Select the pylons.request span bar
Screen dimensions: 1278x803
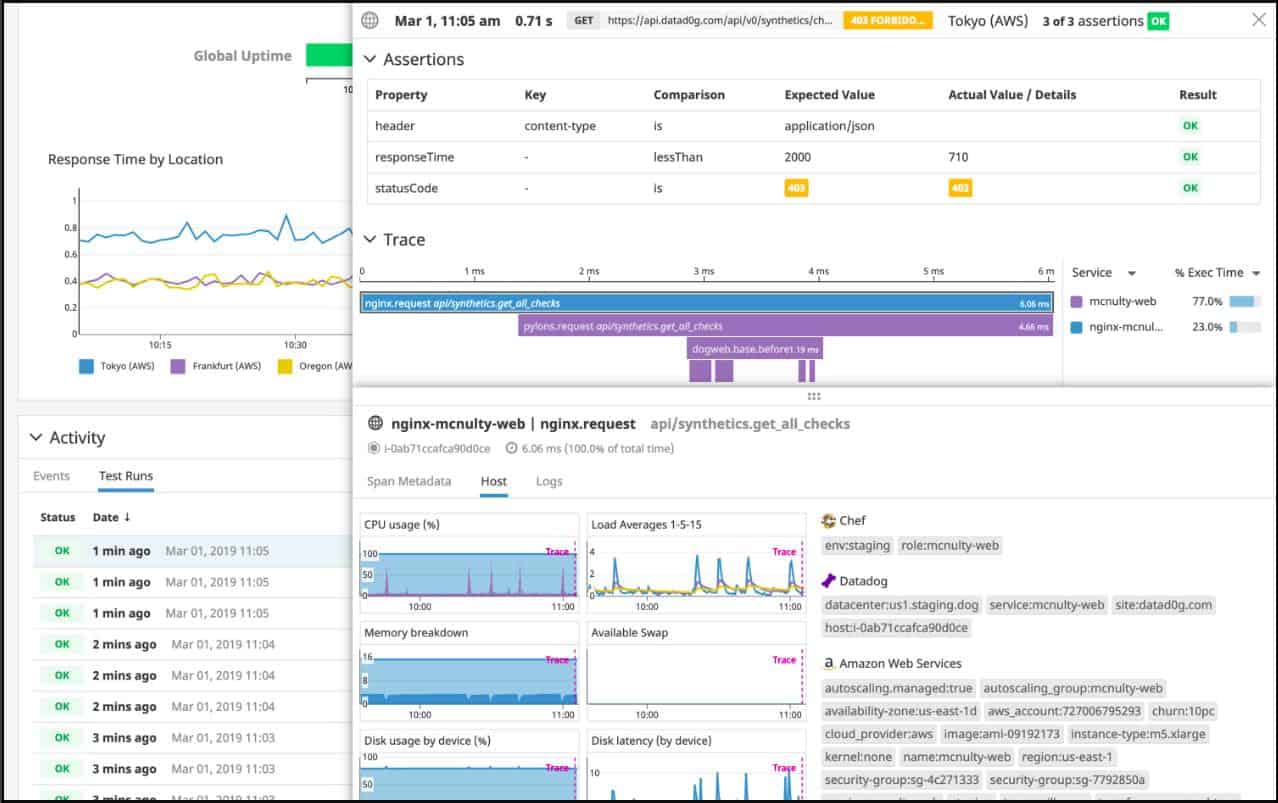786,326
